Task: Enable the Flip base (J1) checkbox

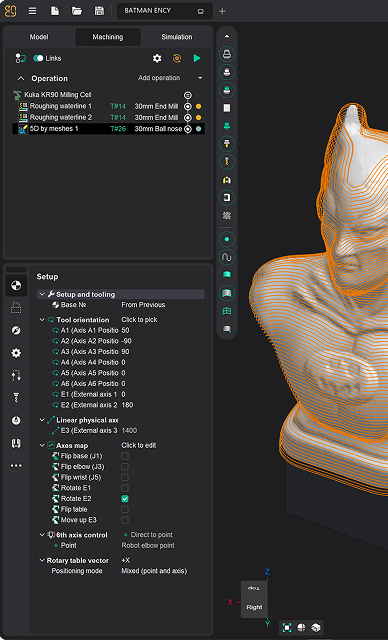Action: [125, 456]
